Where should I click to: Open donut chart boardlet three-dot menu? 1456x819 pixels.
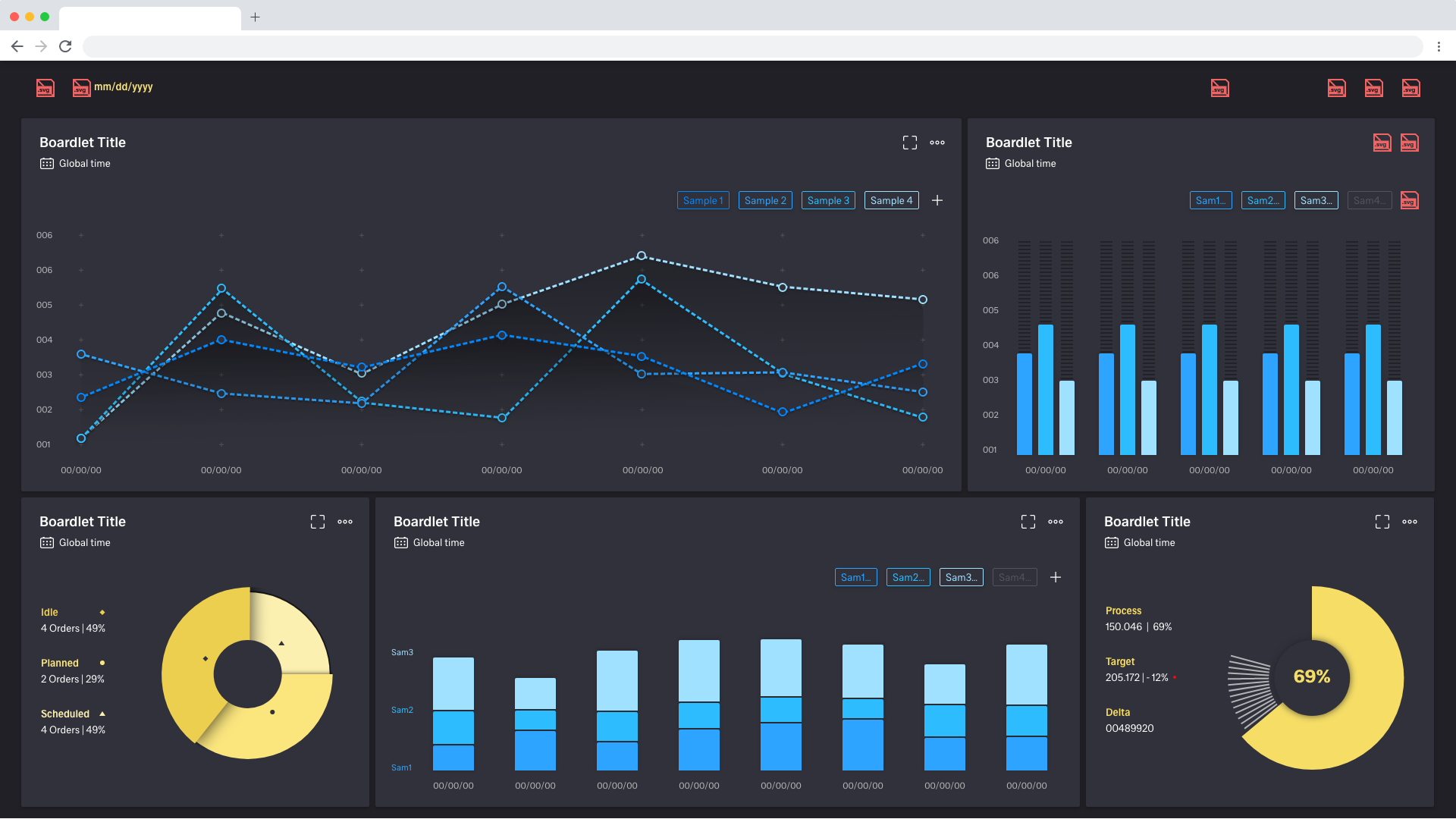345,522
